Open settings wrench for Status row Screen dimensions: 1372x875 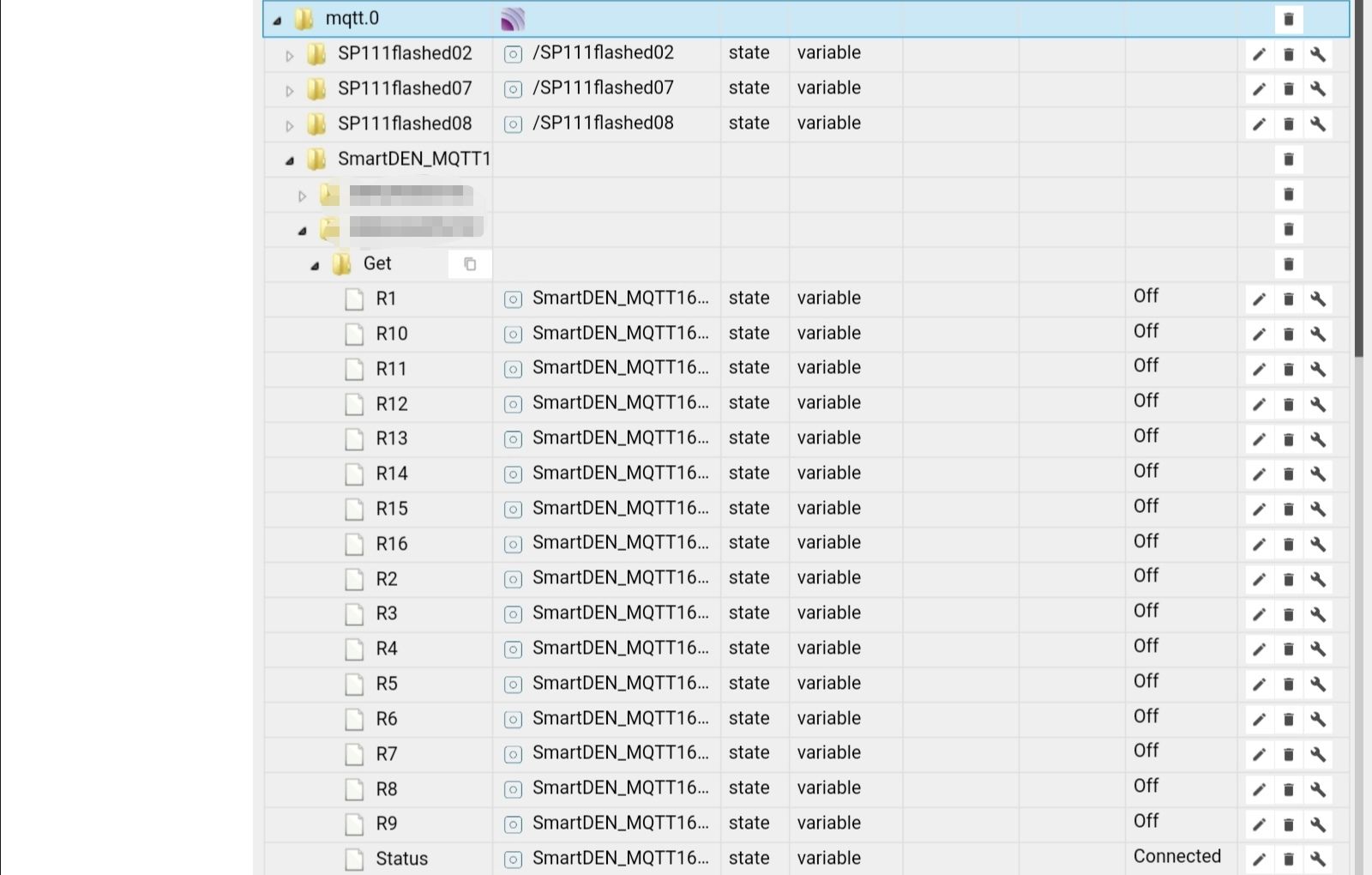1318,859
